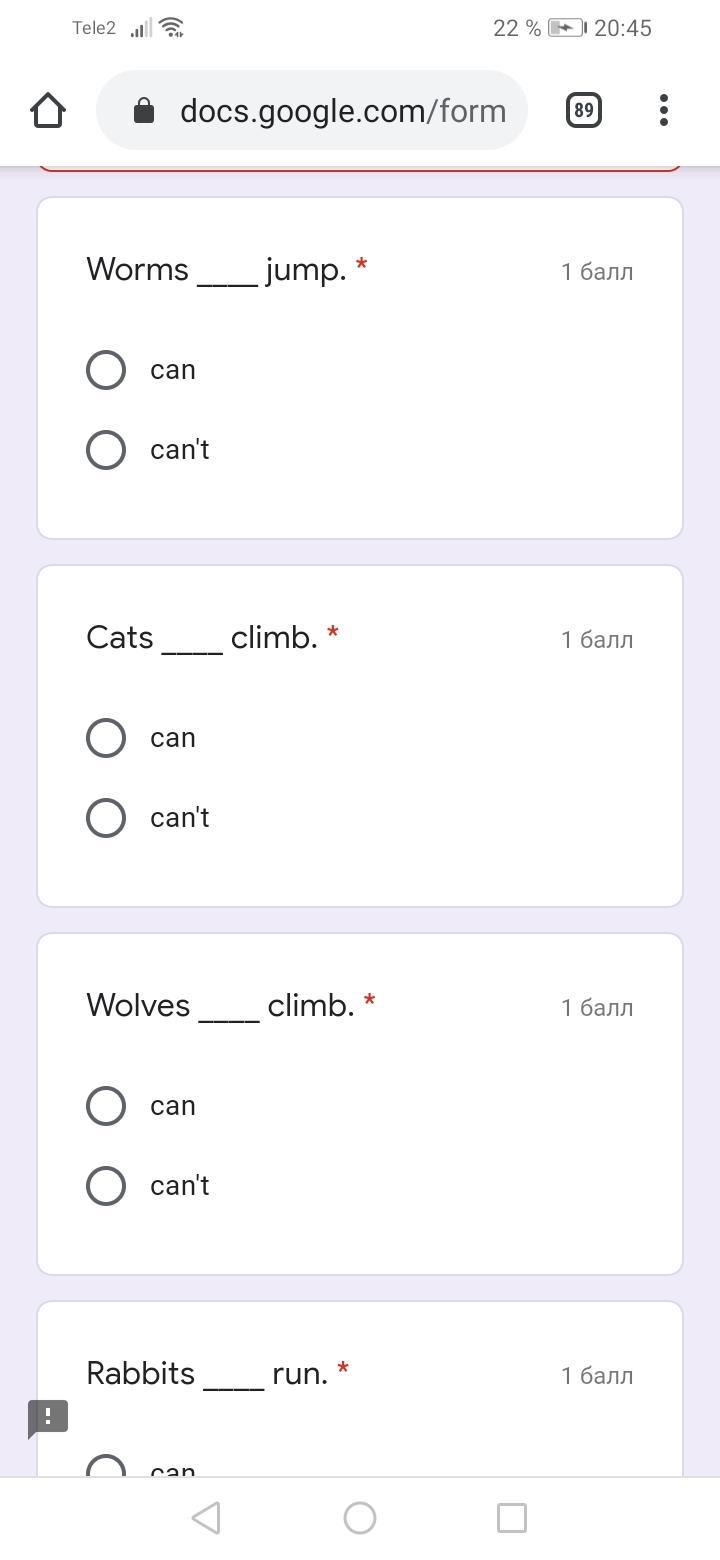Tap the browser home icon
This screenshot has height=1560, width=720.
48,110
